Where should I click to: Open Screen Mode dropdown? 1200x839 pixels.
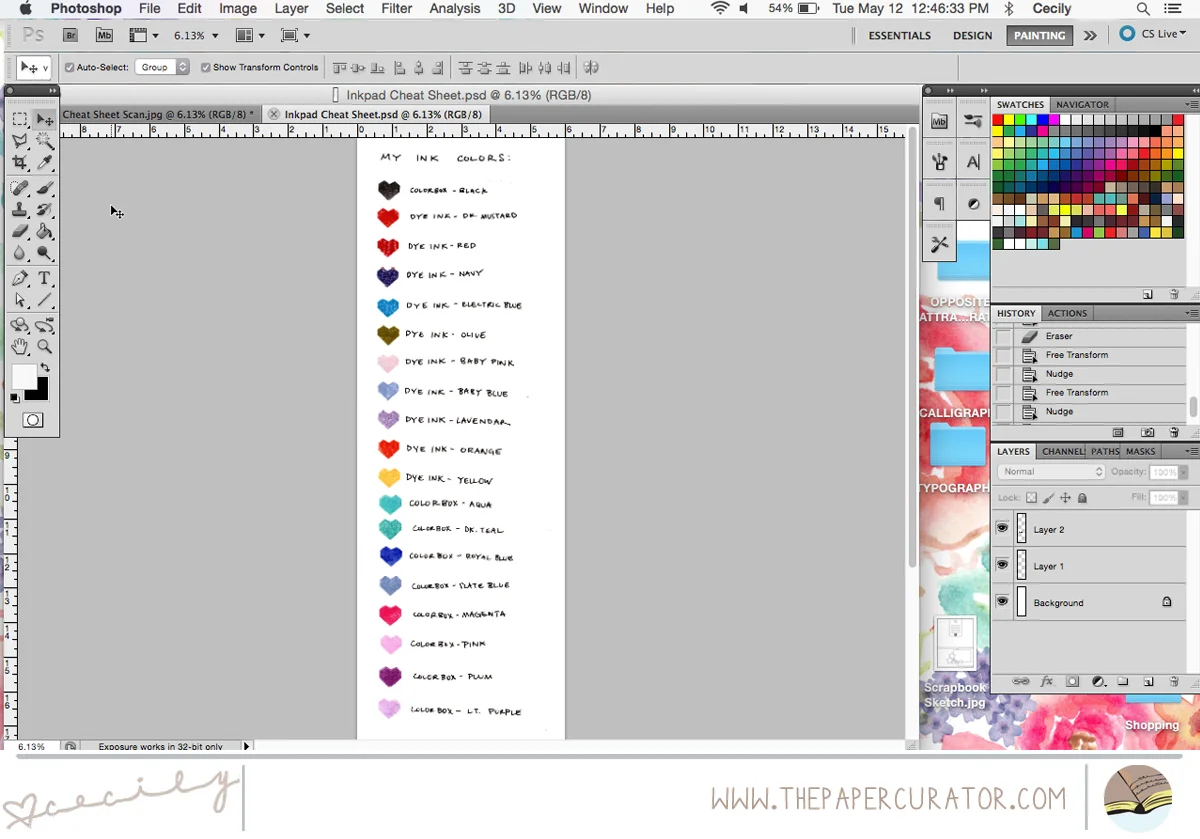[x=295, y=35]
